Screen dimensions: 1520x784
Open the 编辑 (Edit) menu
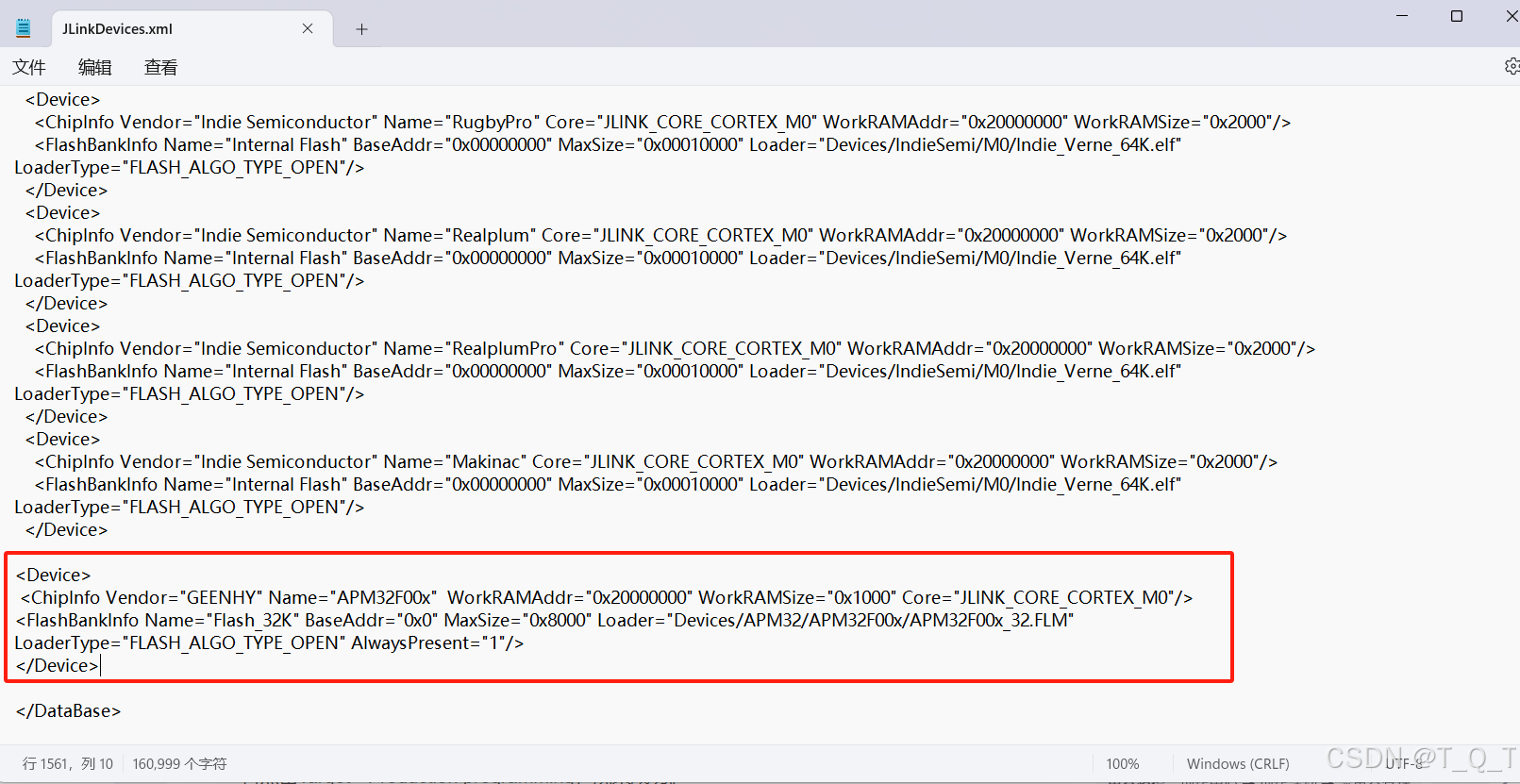[x=94, y=67]
